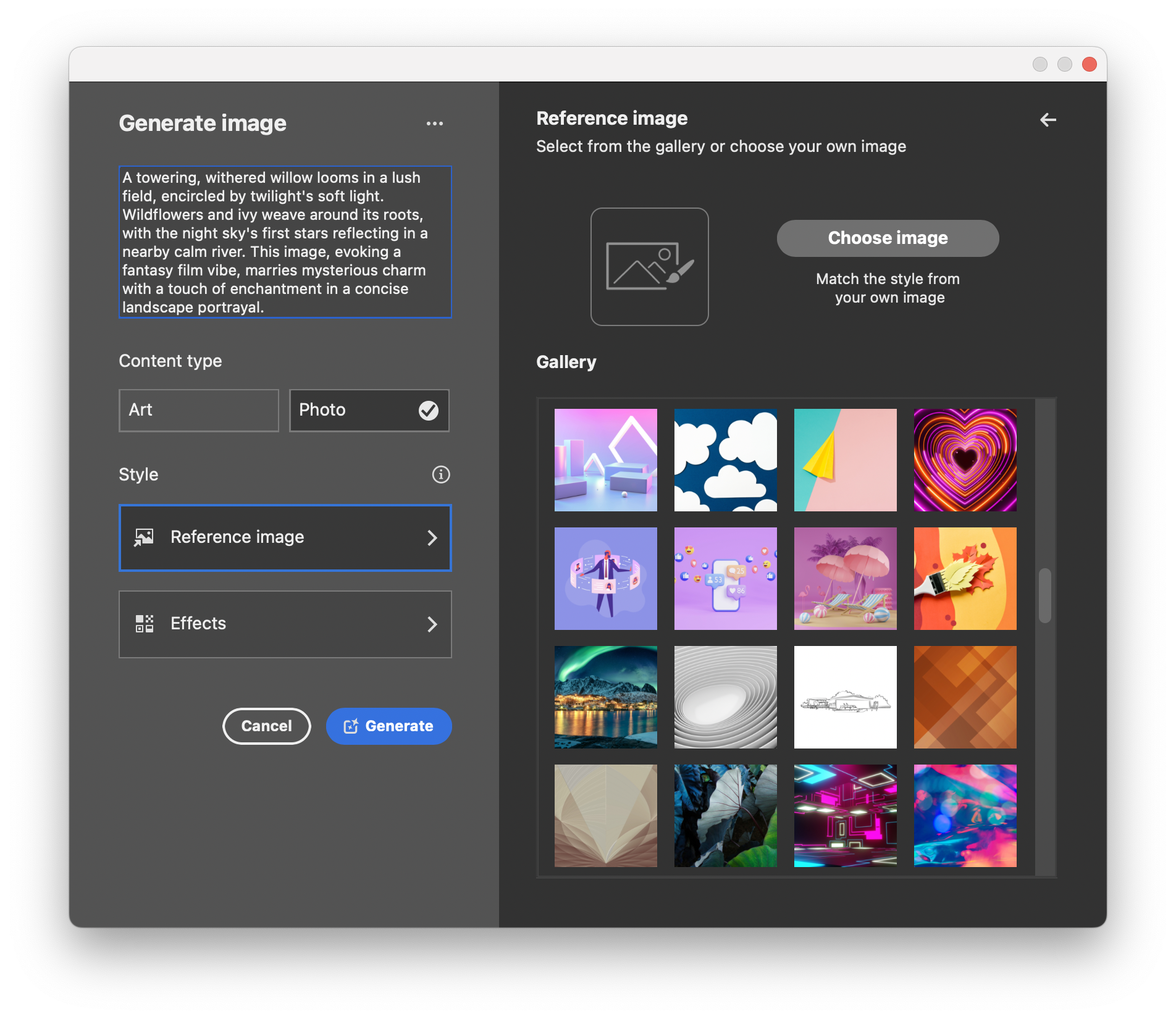The image size is (1176, 1019).
Task: Click the 'Match the style from your own image' text
Action: coord(888,288)
